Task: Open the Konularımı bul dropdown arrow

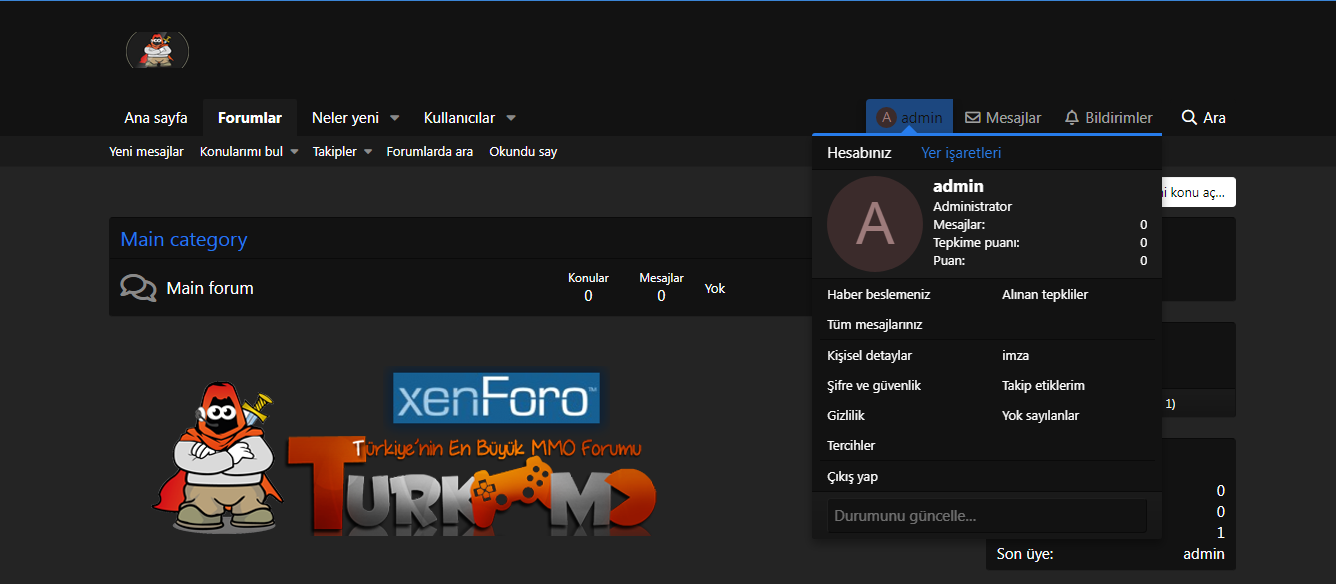Action: pos(295,152)
